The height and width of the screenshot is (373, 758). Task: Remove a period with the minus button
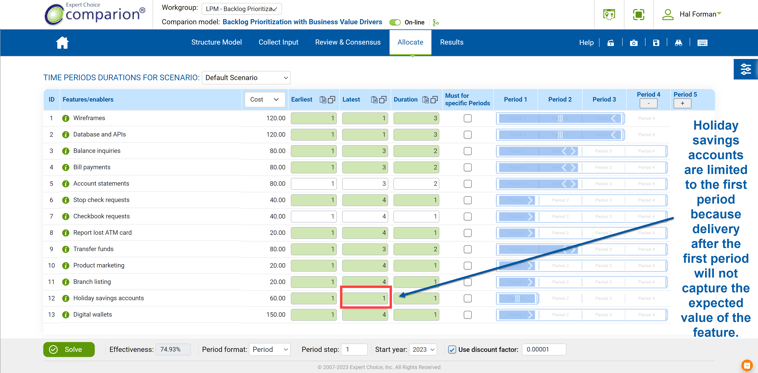pyautogui.click(x=649, y=103)
